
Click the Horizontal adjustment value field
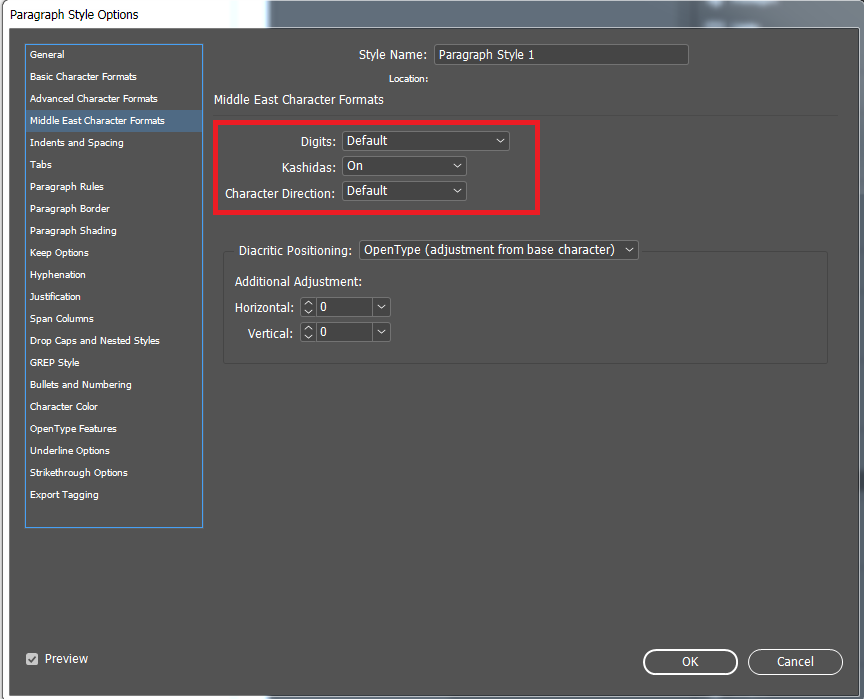coord(344,307)
